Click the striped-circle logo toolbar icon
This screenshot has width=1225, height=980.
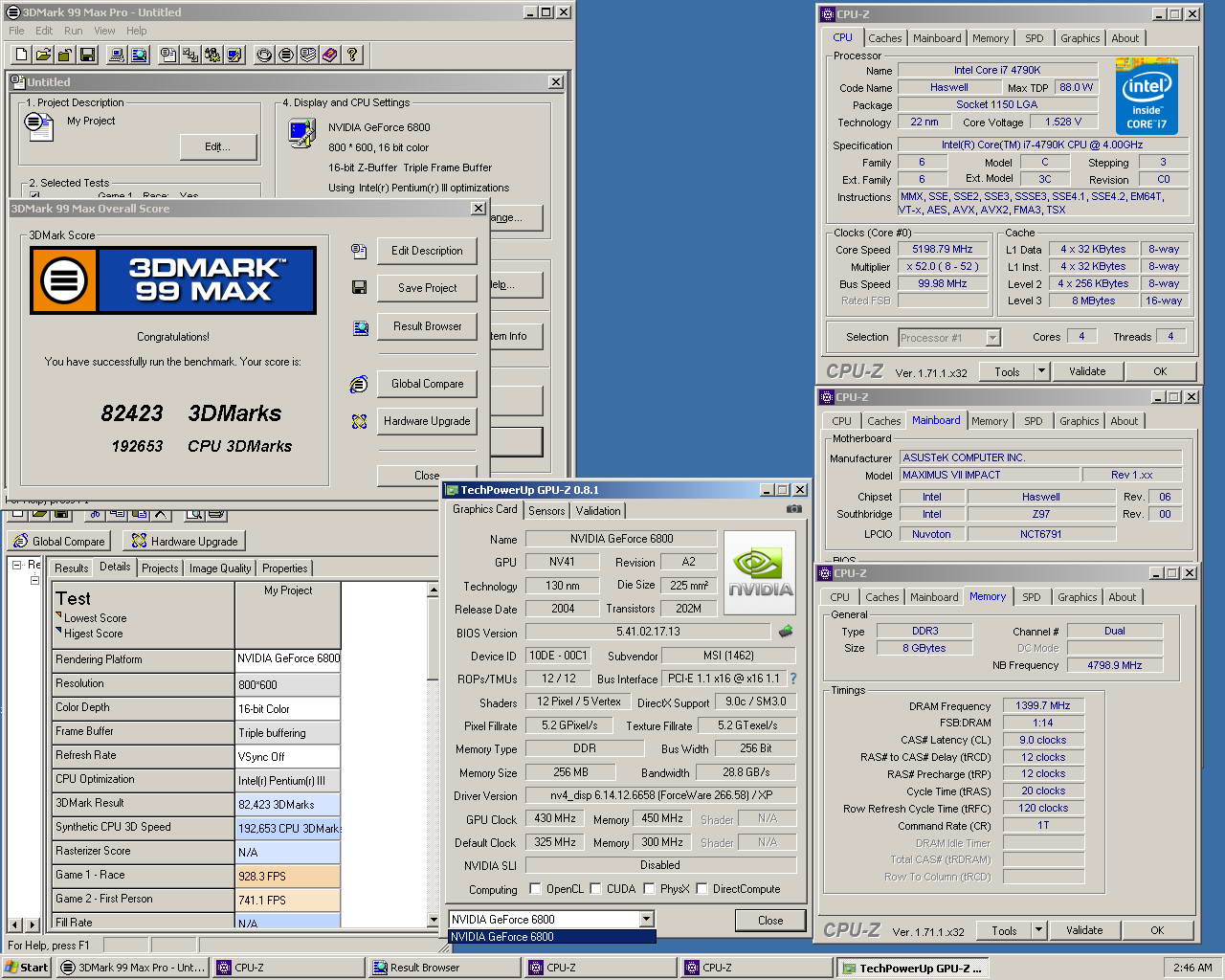[286, 55]
